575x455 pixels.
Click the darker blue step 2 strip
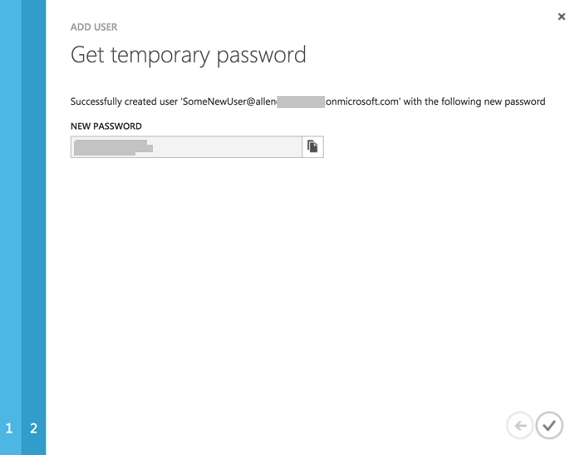[34, 227]
